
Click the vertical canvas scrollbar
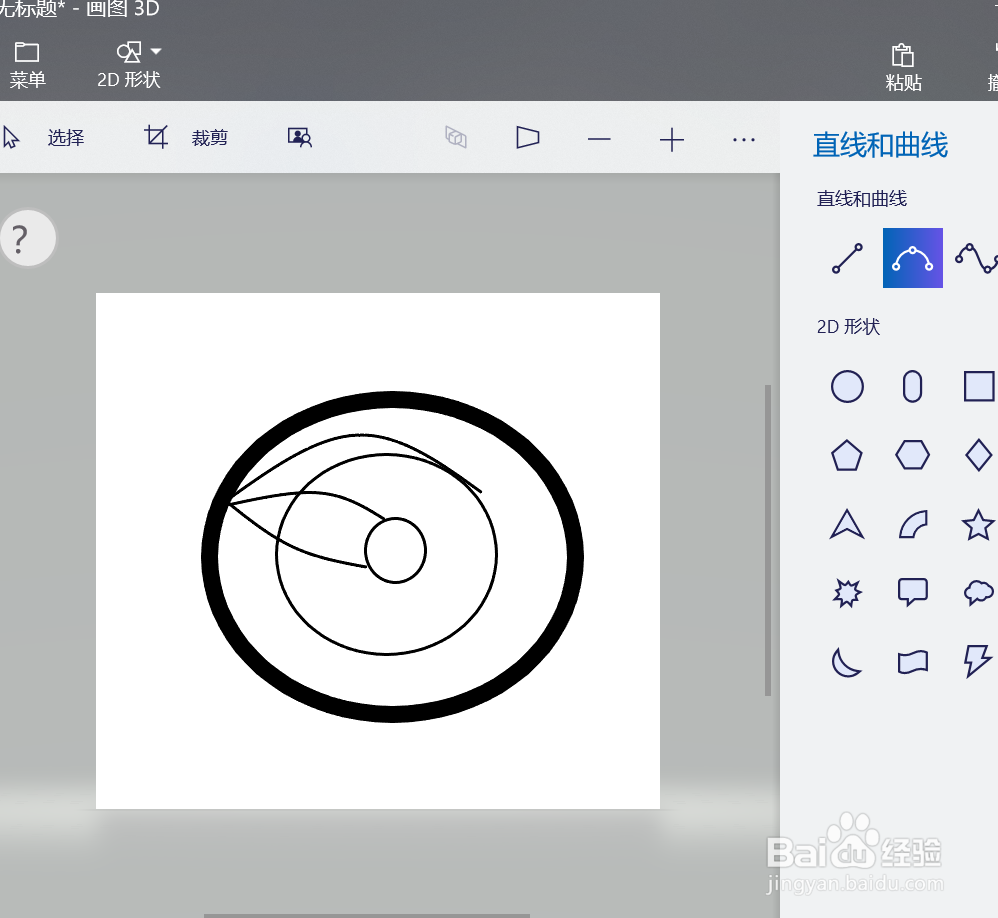[768, 540]
